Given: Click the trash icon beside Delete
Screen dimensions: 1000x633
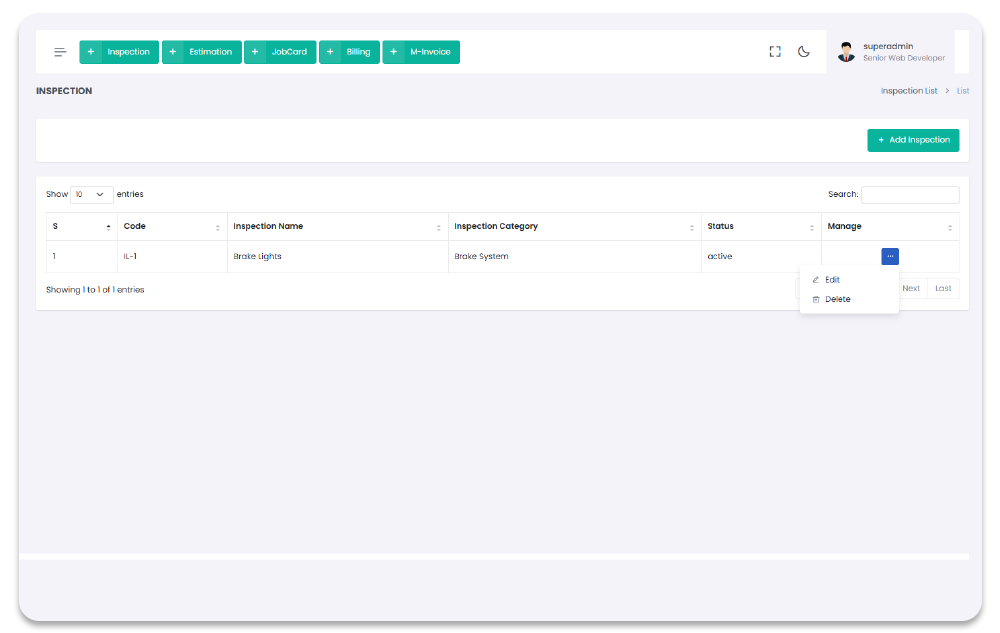Looking at the screenshot, I should click(x=816, y=299).
